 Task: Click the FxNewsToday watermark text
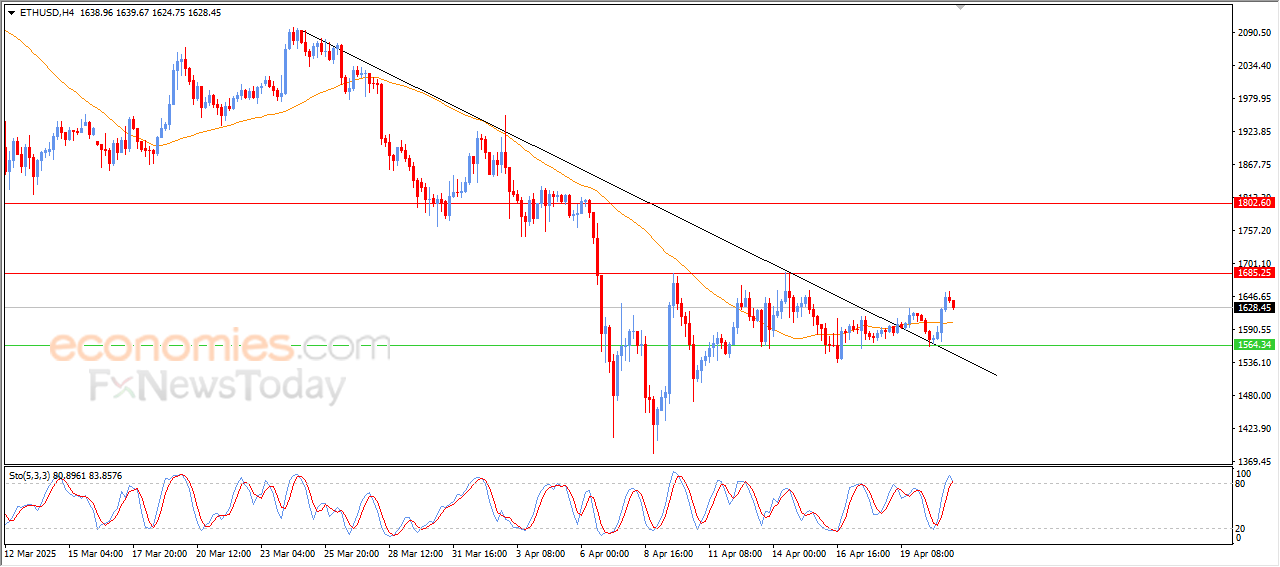coord(217,386)
